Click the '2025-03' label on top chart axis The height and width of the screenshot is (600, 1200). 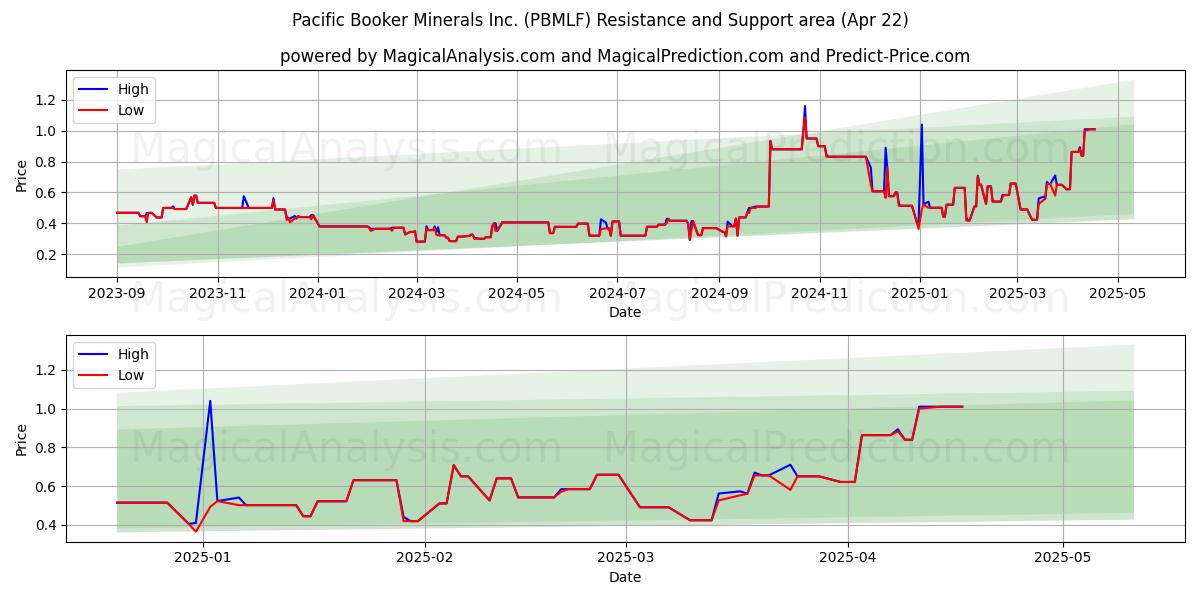[1017, 293]
